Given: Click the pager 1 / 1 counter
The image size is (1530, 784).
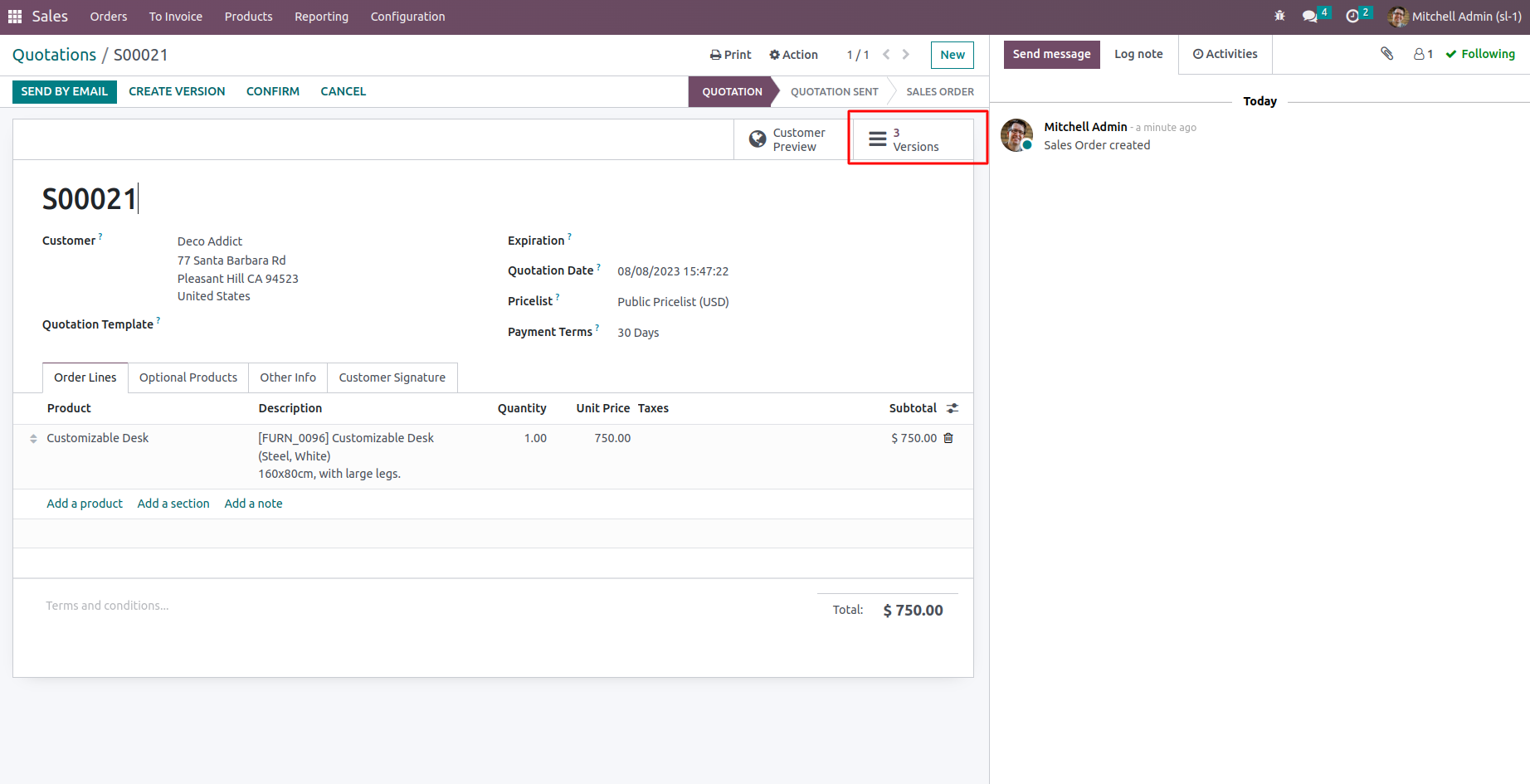Looking at the screenshot, I should click(858, 55).
